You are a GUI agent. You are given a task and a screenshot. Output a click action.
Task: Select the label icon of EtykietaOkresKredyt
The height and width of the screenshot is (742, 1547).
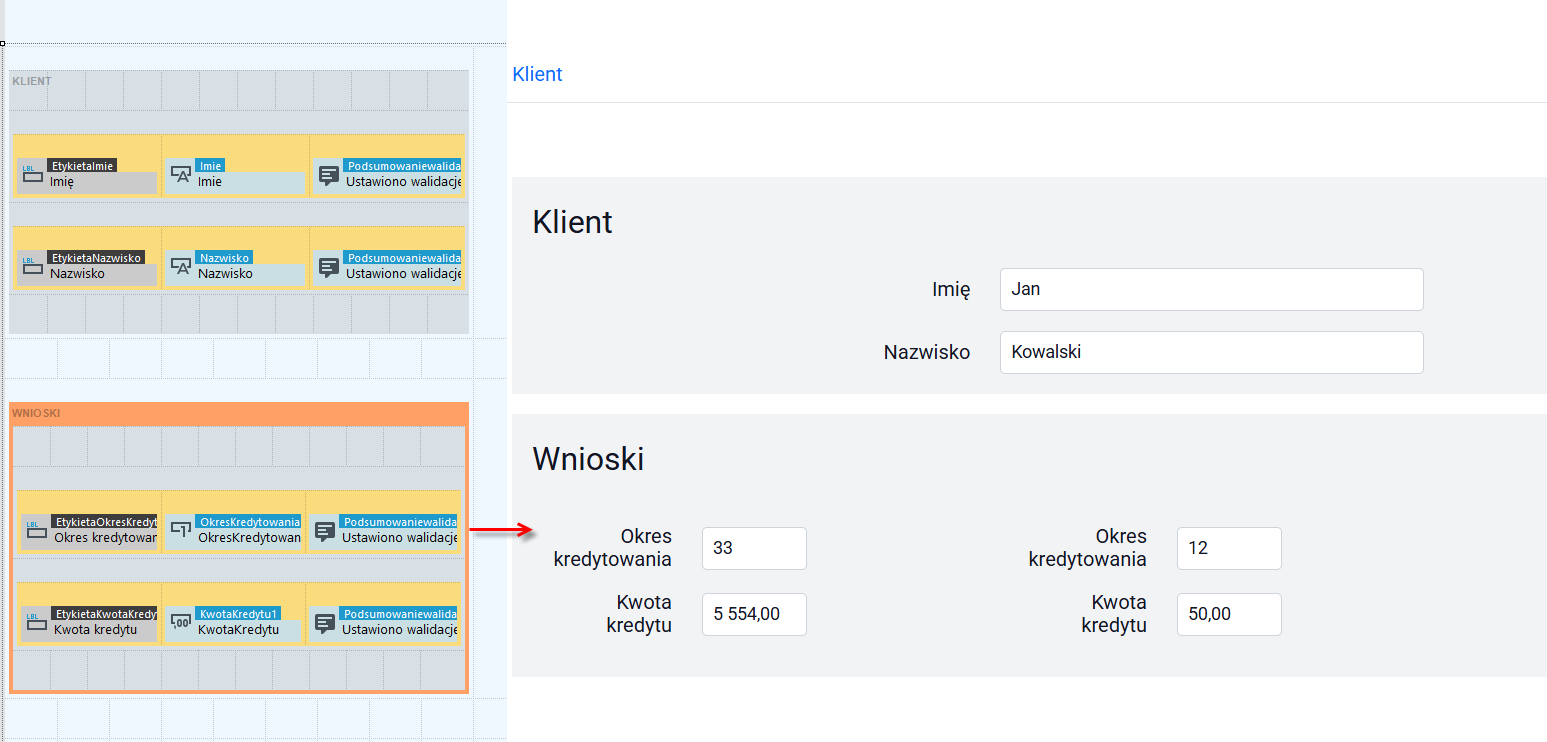tap(37, 531)
